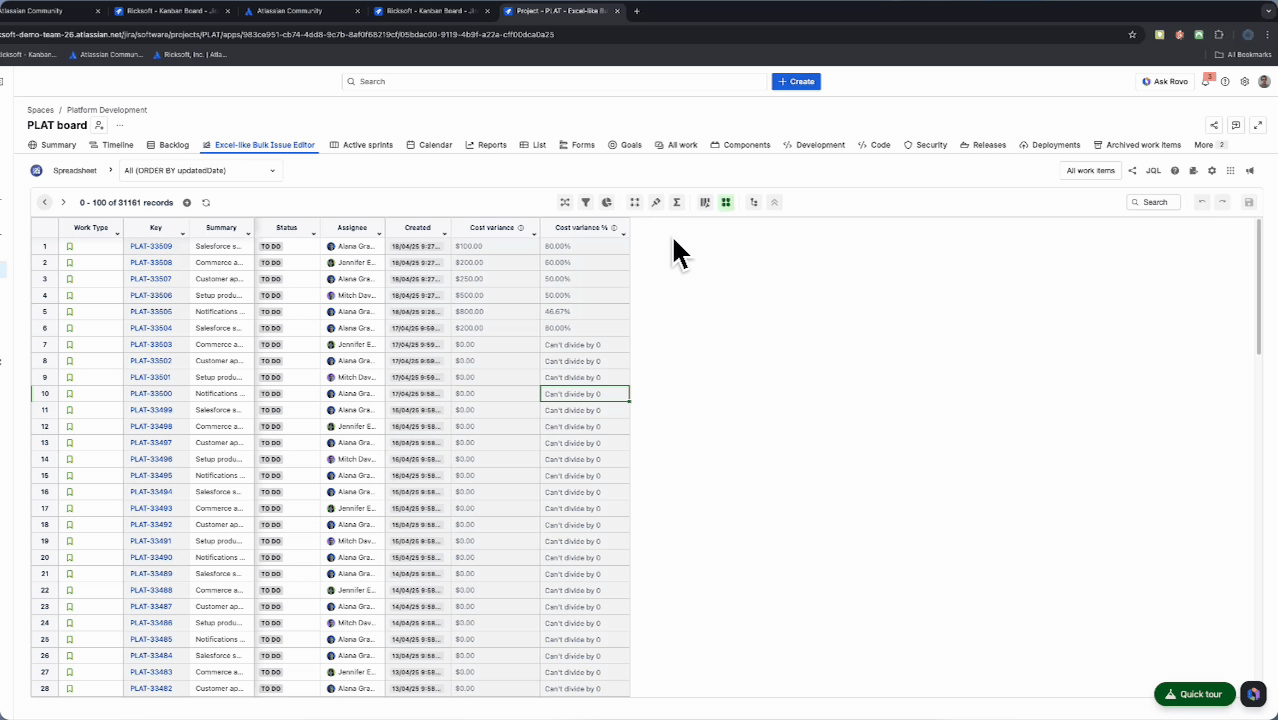Open issue PLAT-33509
Viewport: 1278px width, 720px height.
(x=150, y=246)
